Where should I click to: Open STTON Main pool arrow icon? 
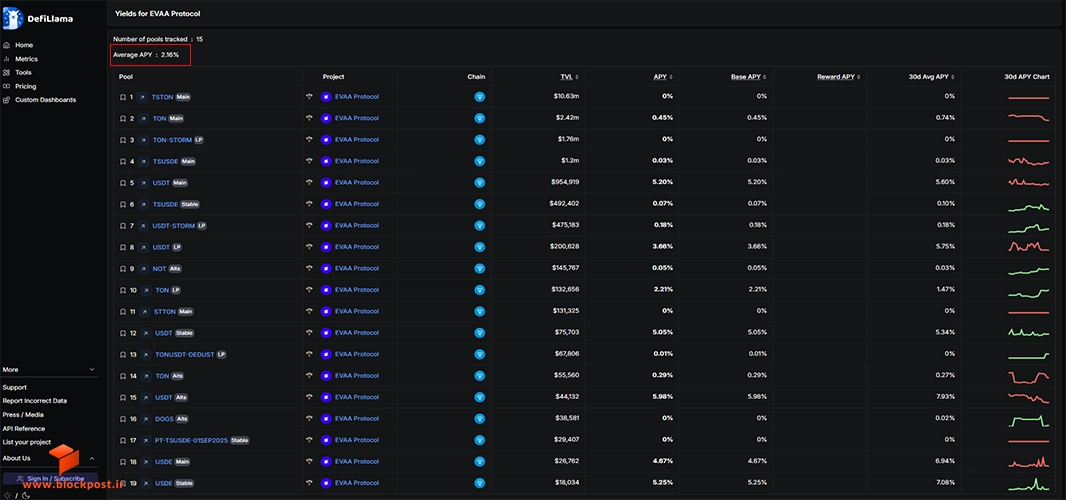pos(145,312)
